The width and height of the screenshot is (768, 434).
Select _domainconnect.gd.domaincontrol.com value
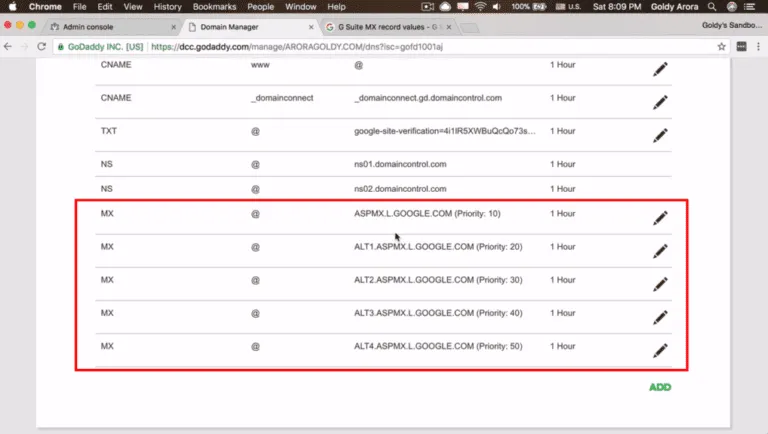pos(428,98)
